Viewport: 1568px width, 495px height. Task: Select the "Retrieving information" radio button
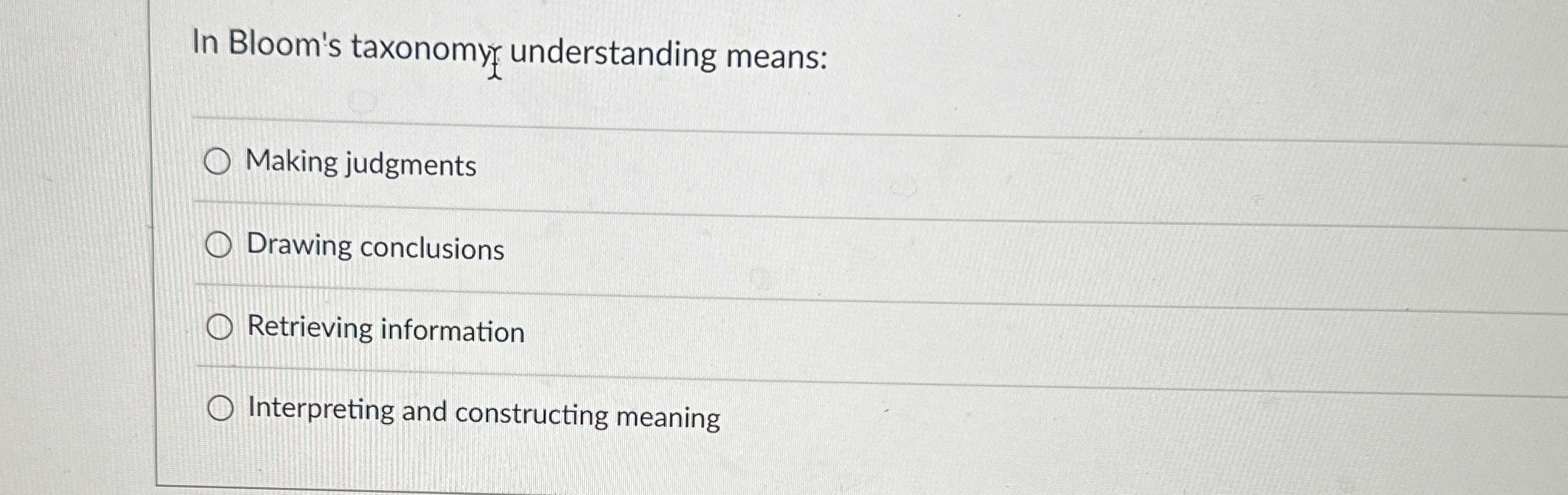[x=221, y=328]
